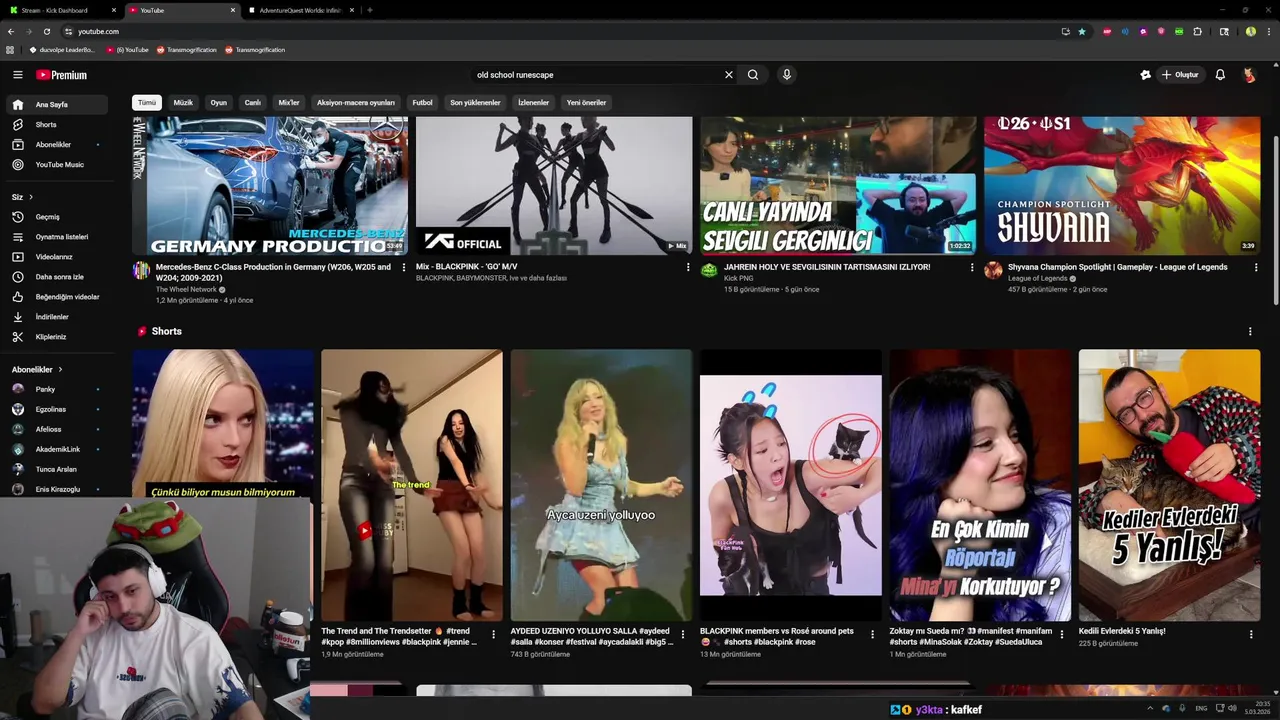Expand the Siz section chevron
The image size is (1280, 720).
[x=31, y=197]
